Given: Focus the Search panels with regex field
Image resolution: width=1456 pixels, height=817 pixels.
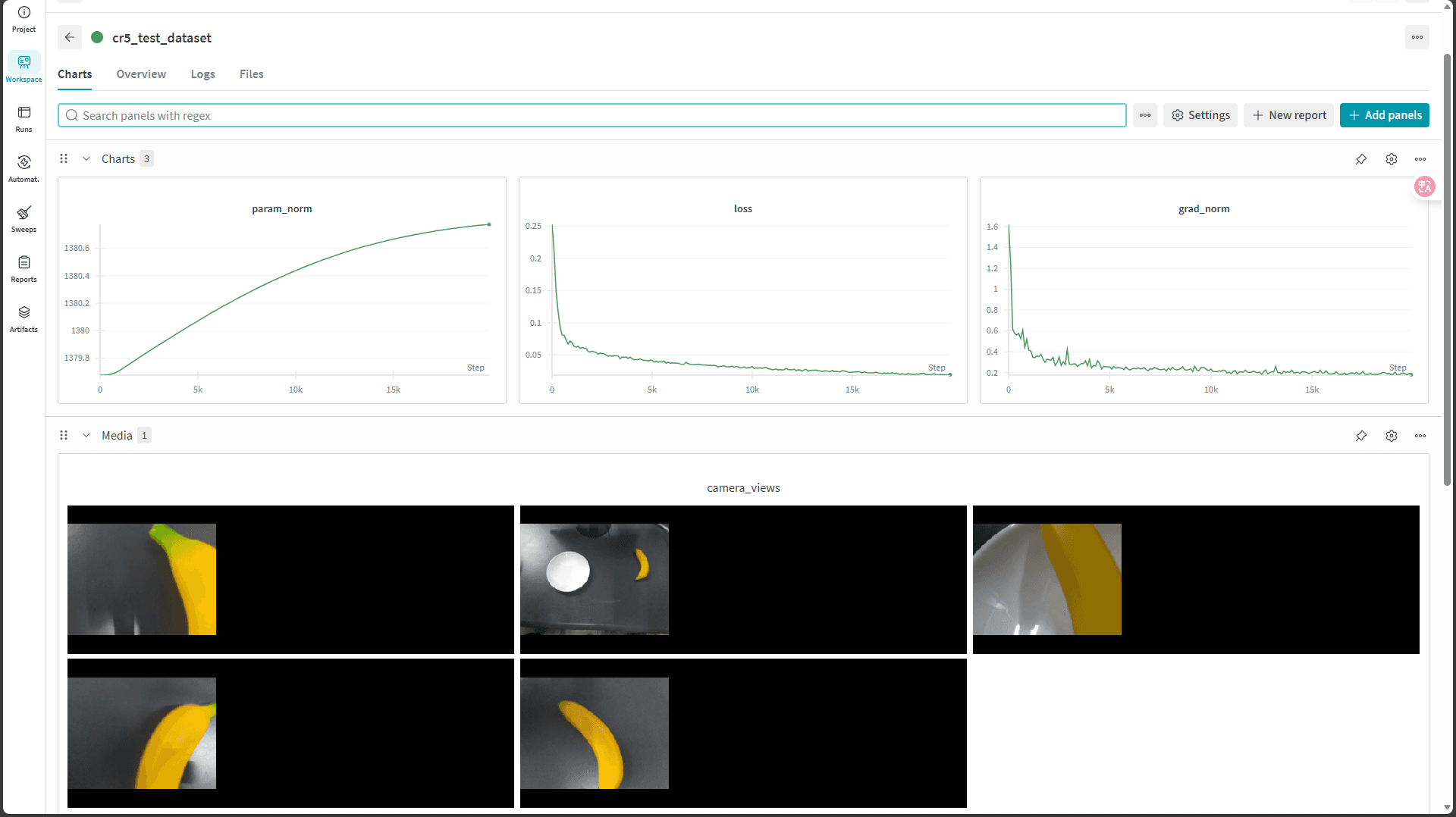Looking at the screenshot, I should coord(591,115).
